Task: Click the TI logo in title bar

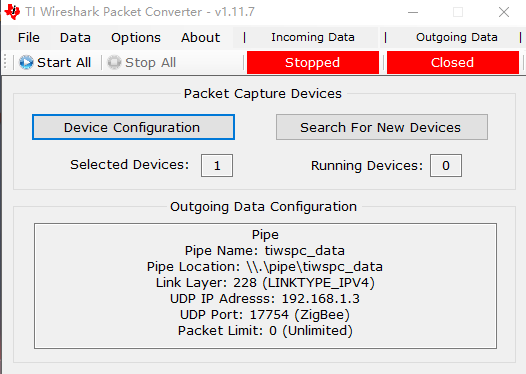Action: tap(12, 12)
